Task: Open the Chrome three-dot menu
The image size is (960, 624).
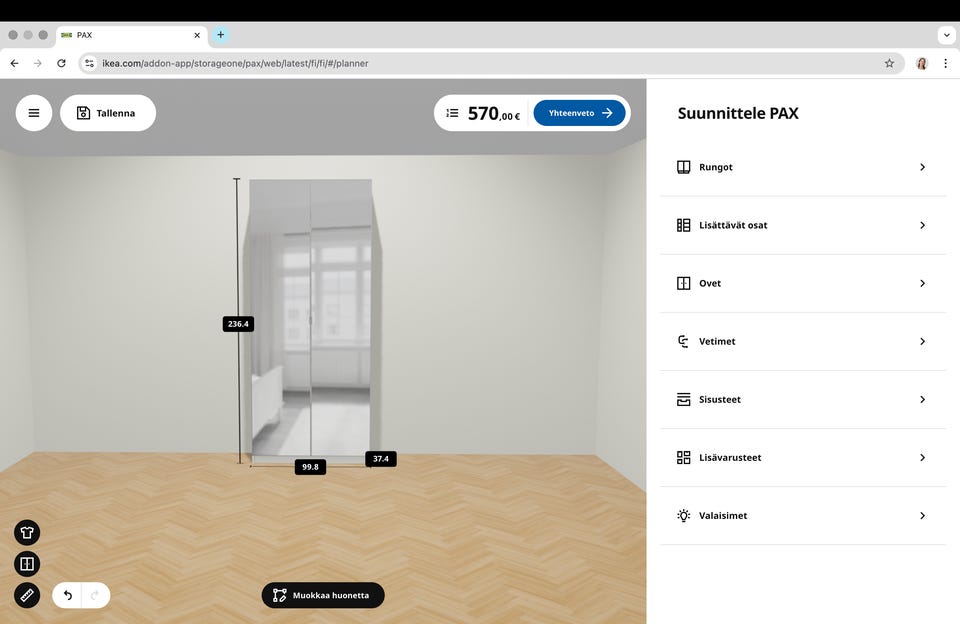Action: tap(945, 63)
